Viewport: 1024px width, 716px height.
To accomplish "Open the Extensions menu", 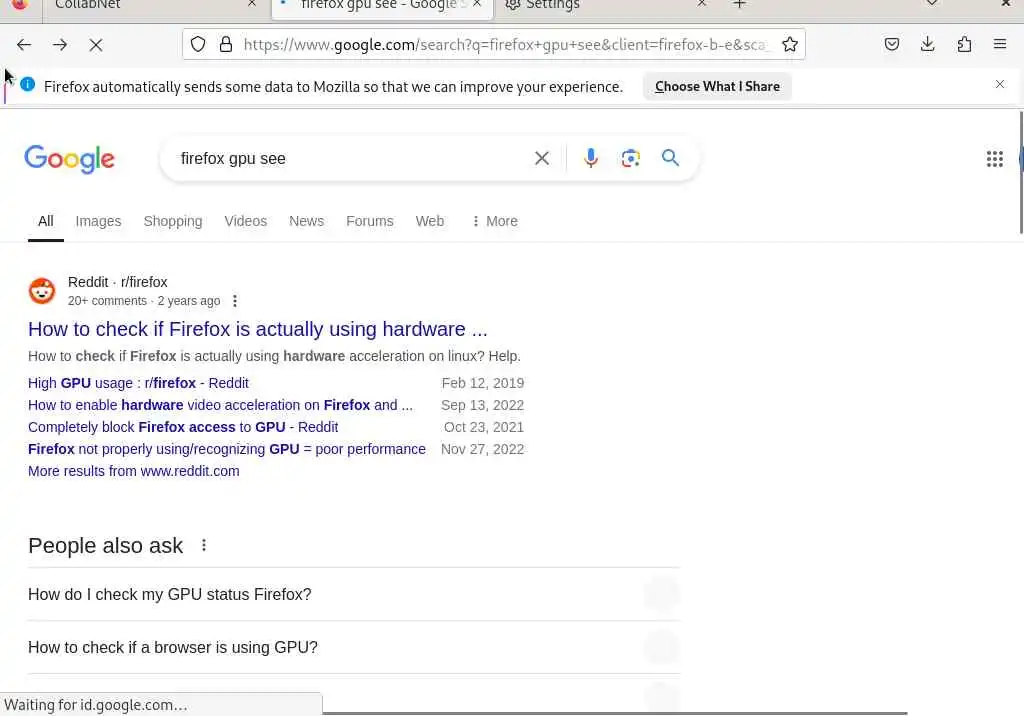I will click(x=964, y=44).
